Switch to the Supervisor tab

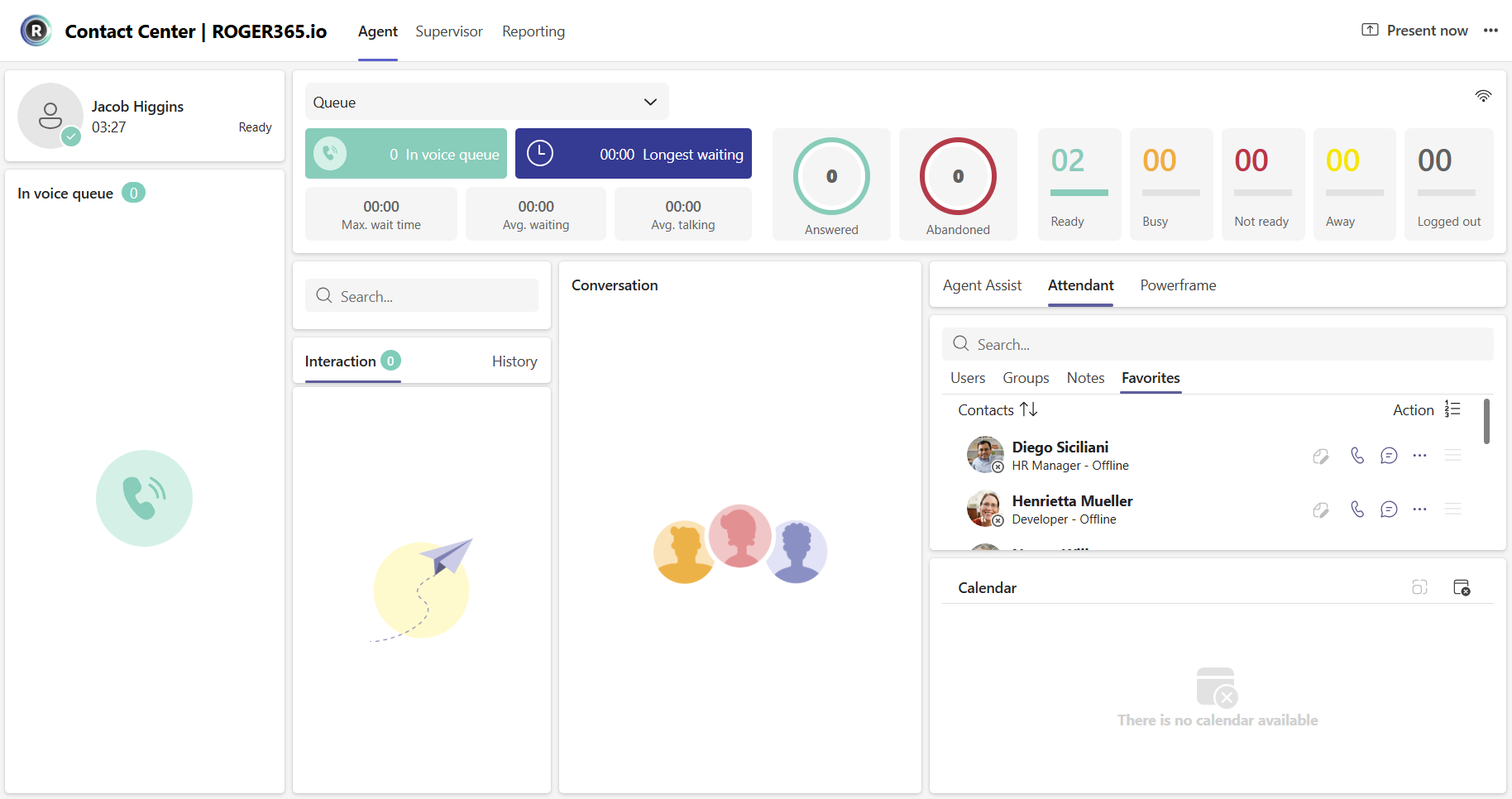(x=448, y=31)
